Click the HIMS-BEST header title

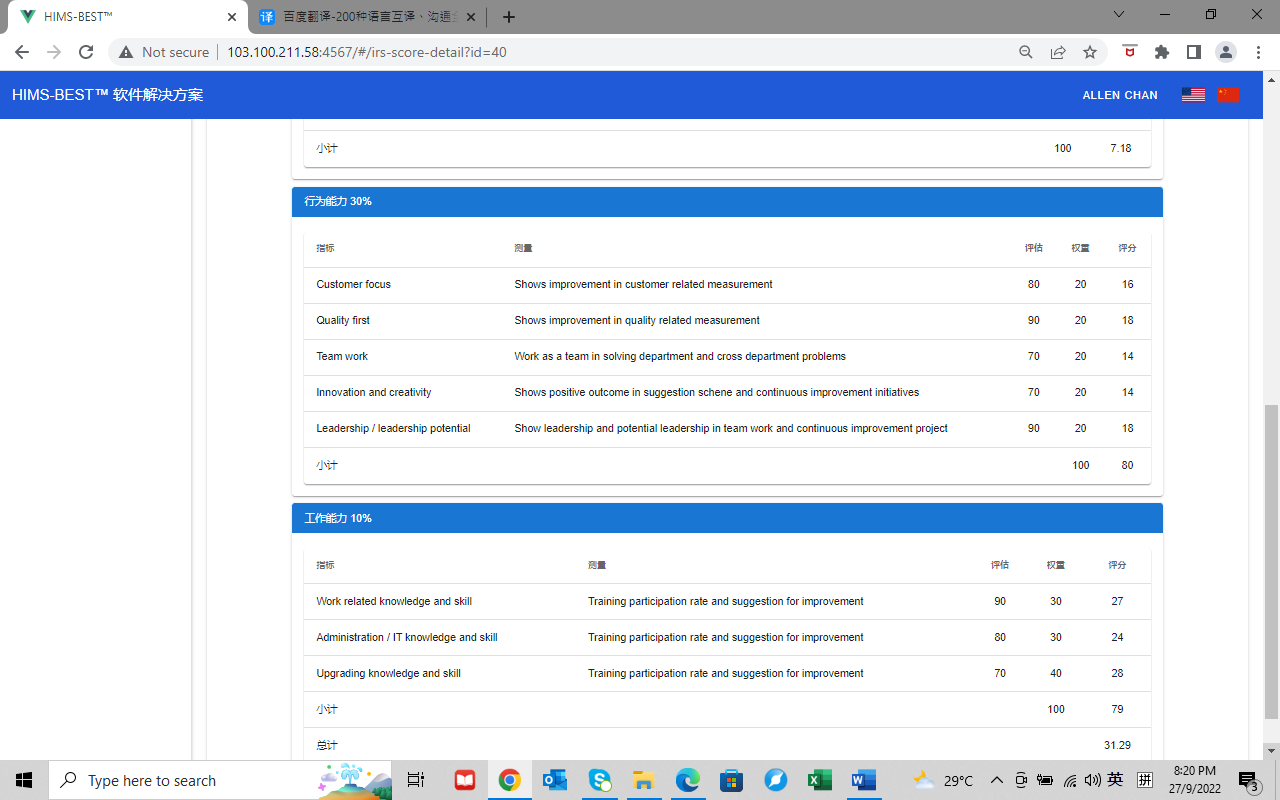coord(107,95)
